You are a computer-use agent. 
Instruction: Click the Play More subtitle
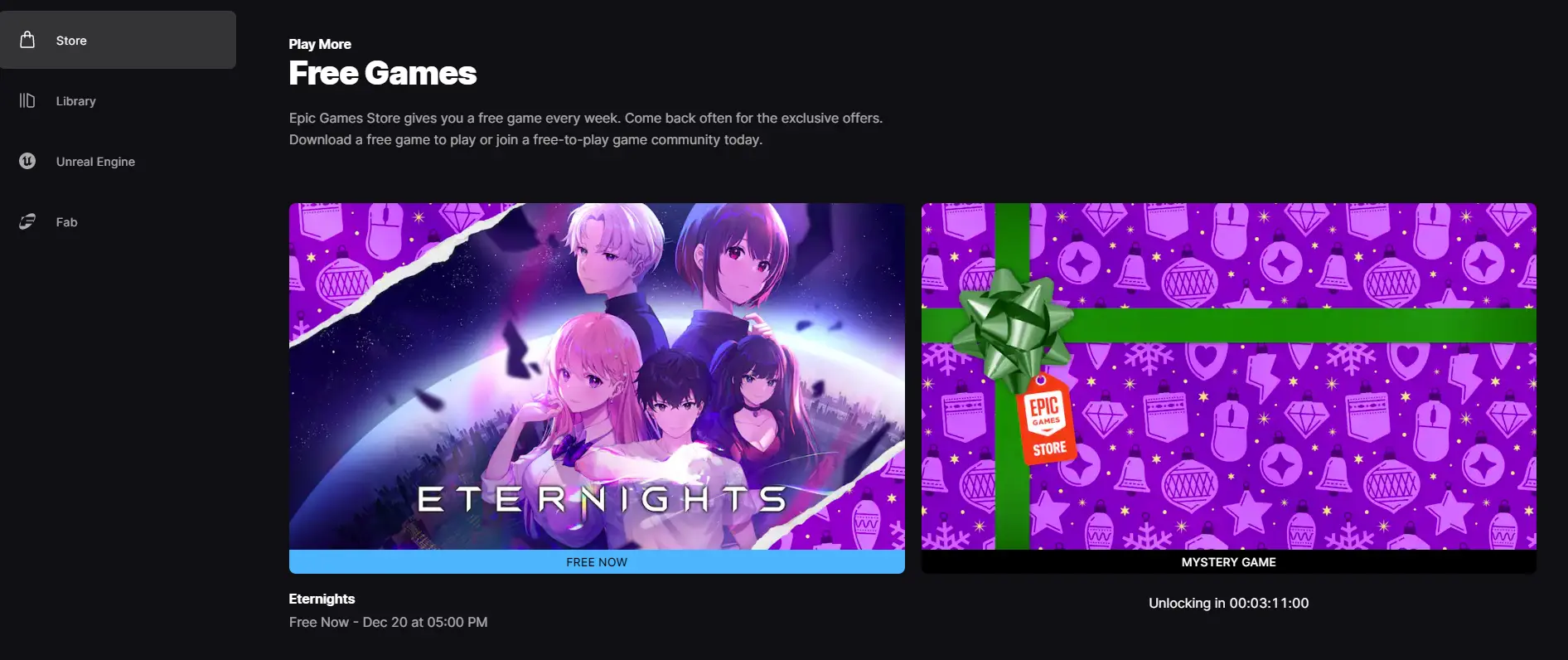(x=320, y=44)
